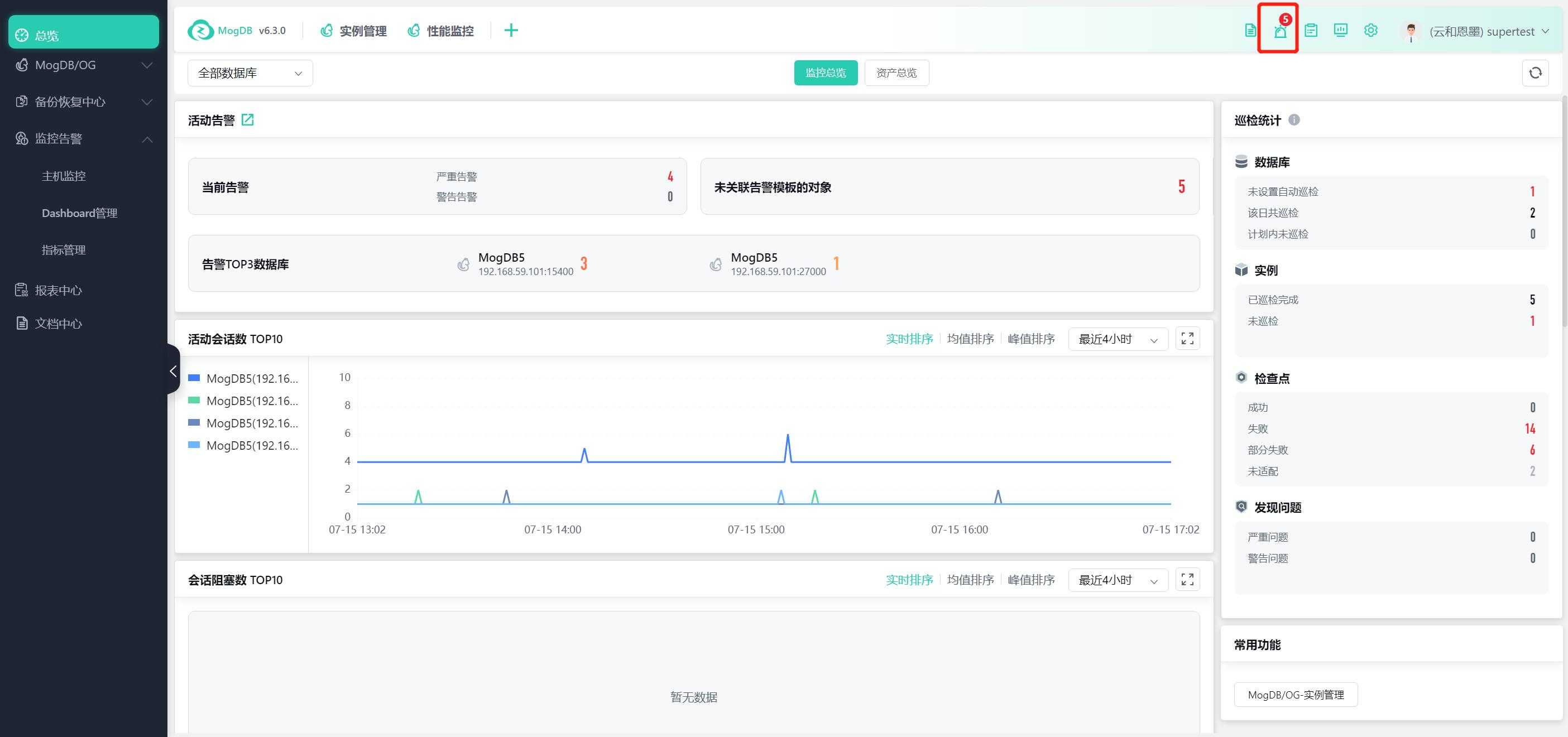Image resolution: width=1568 pixels, height=737 pixels.
Task: Open 主机监控 submenu item
Action: click(63, 176)
